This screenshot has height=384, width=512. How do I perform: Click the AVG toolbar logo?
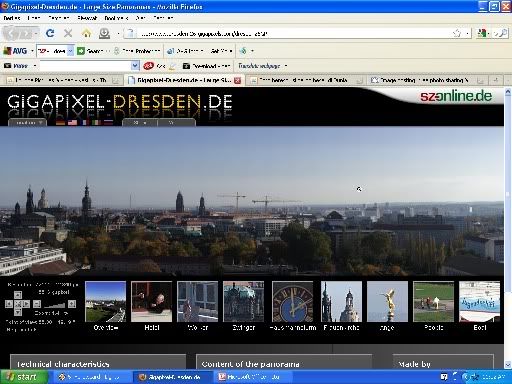tap(15, 51)
